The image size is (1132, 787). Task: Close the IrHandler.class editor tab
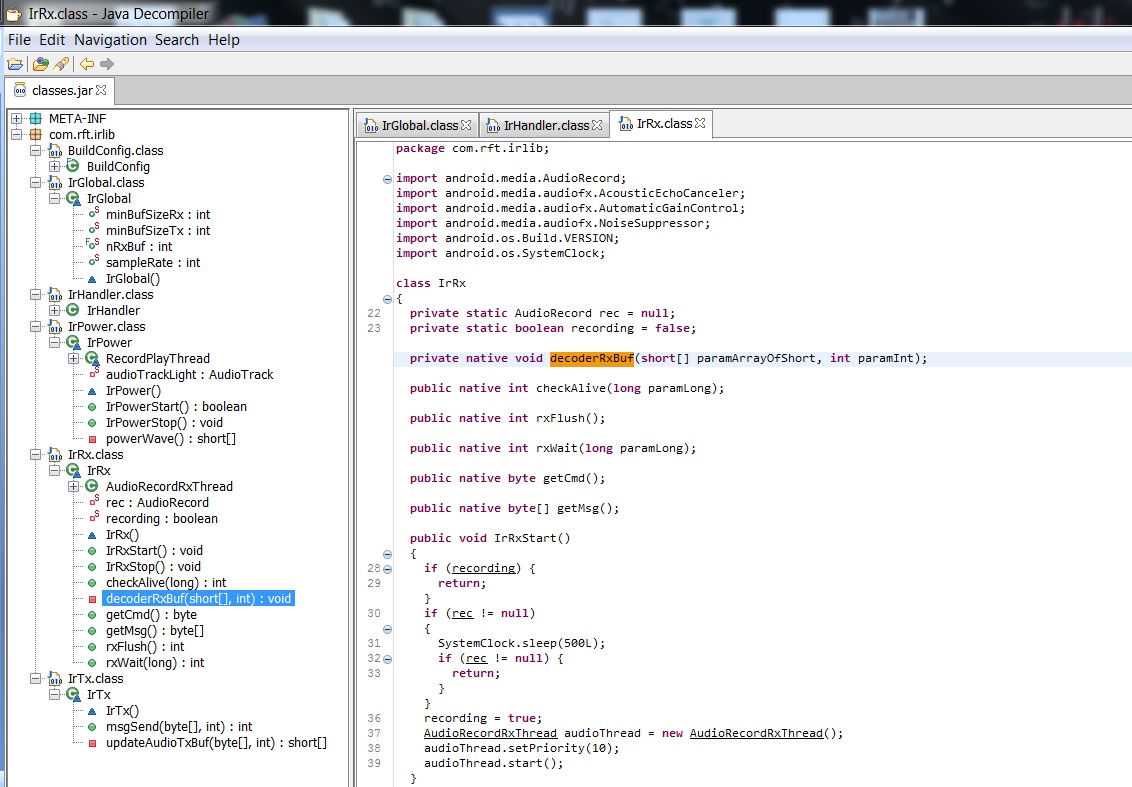point(597,125)
